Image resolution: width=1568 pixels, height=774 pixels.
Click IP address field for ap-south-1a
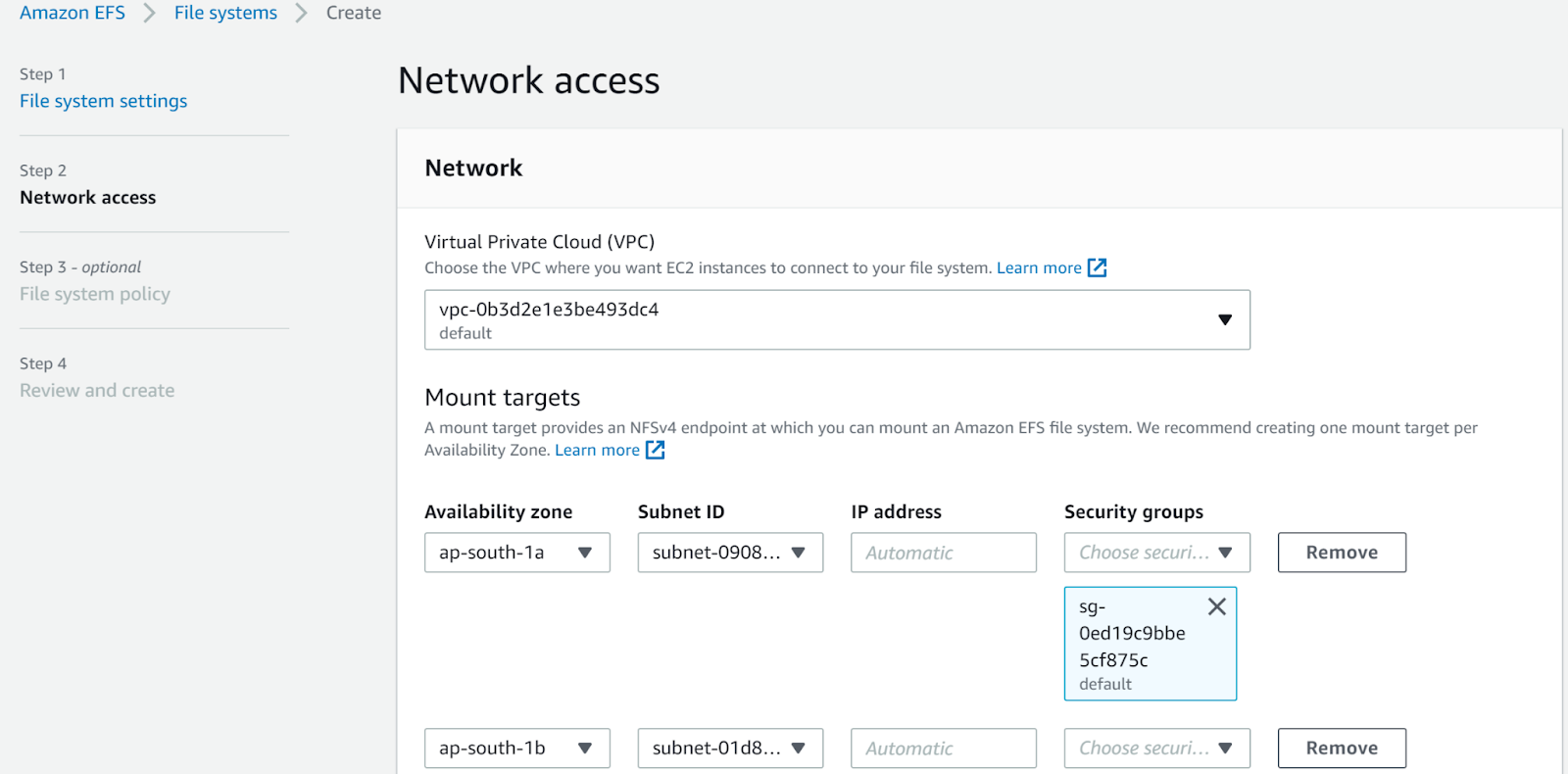(943, 553)
